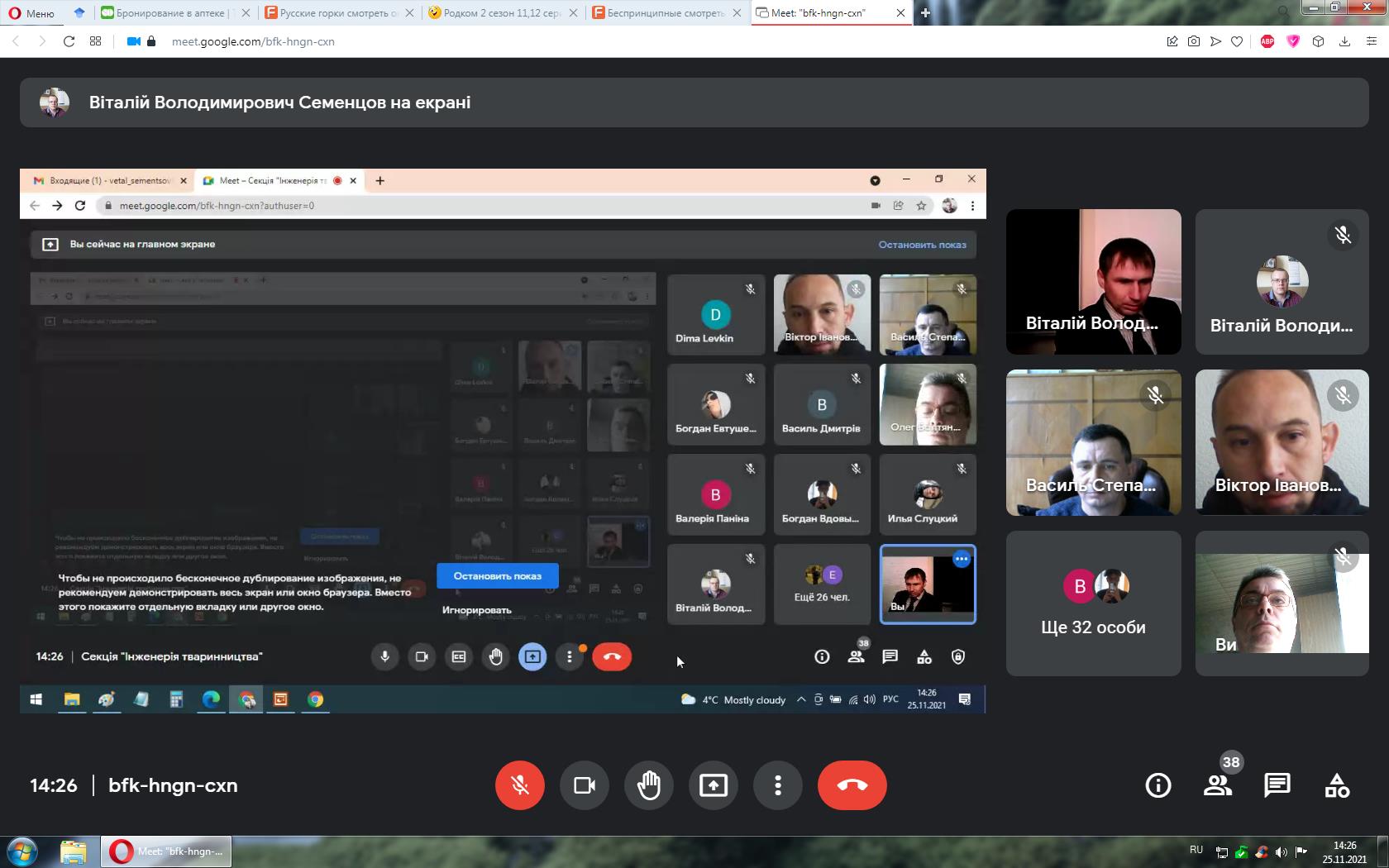Show the participants list with 38 badge
Viewport: 1389px width, 868px height.
[x=1218, y=785]
